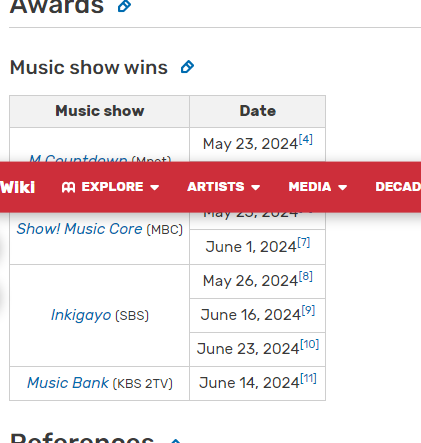Expand the EXPLORE dropdown arrow

click(x=155, y=188)
